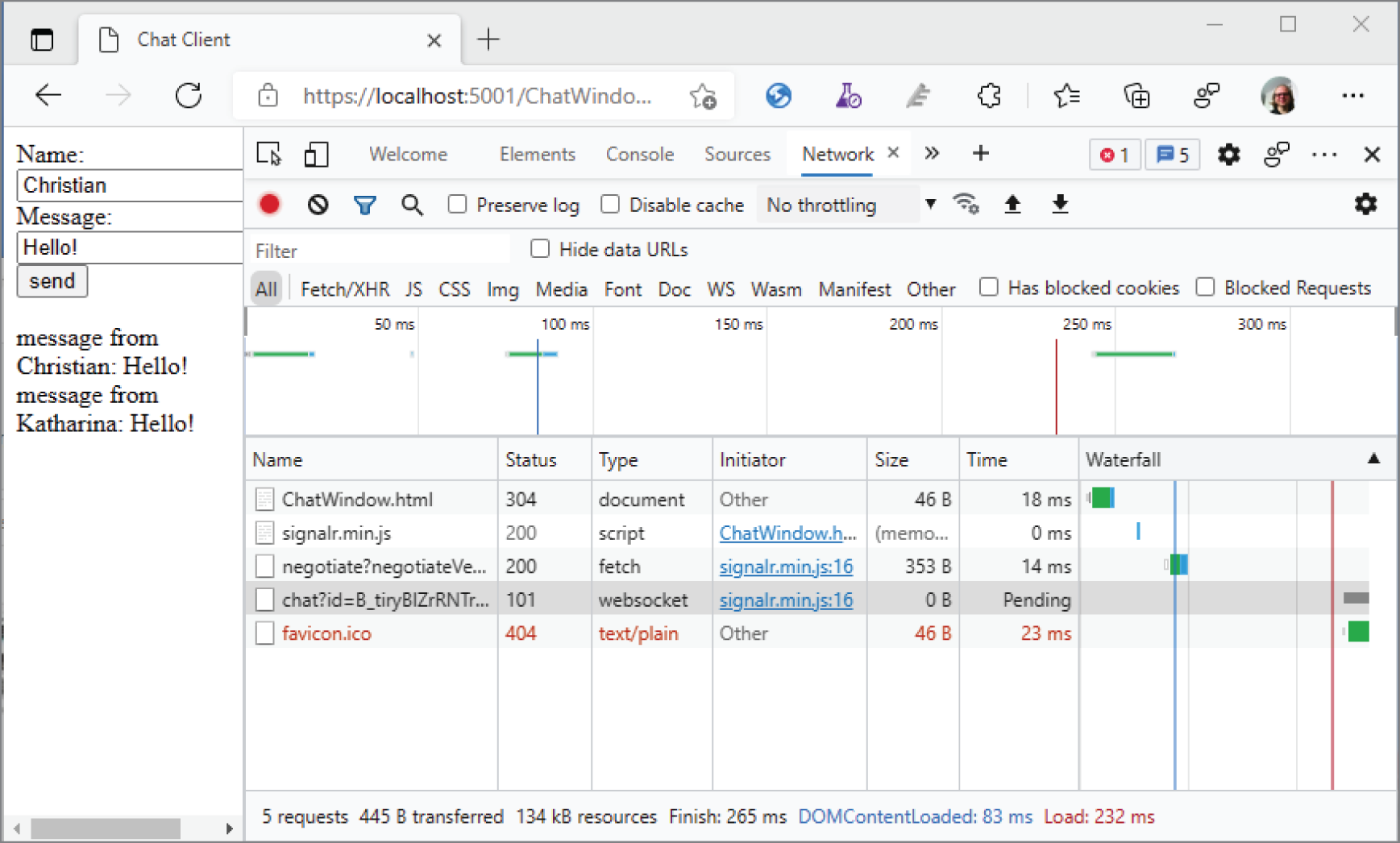
Task: Enable Disable cache
Action: pos(610,204)
